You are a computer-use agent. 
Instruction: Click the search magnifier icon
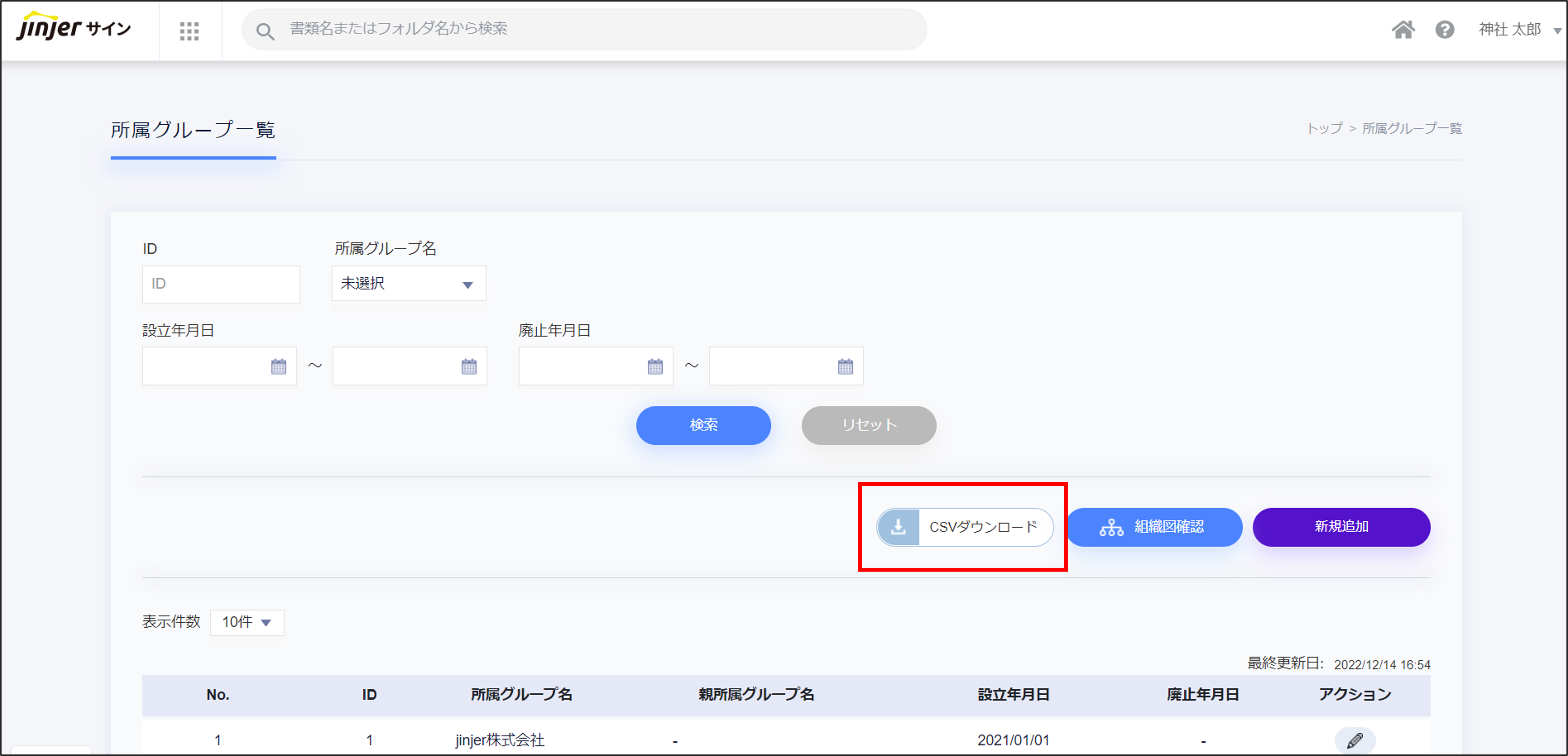[x=265, y=31]
